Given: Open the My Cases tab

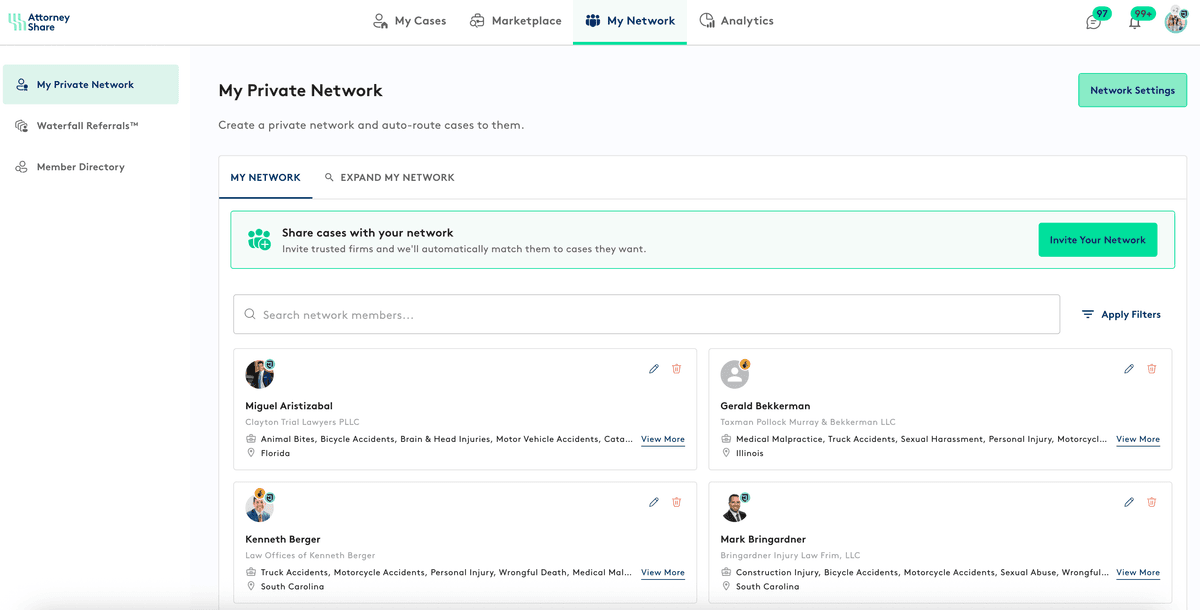Looking at the screenshot, I should tap(409, 21).
